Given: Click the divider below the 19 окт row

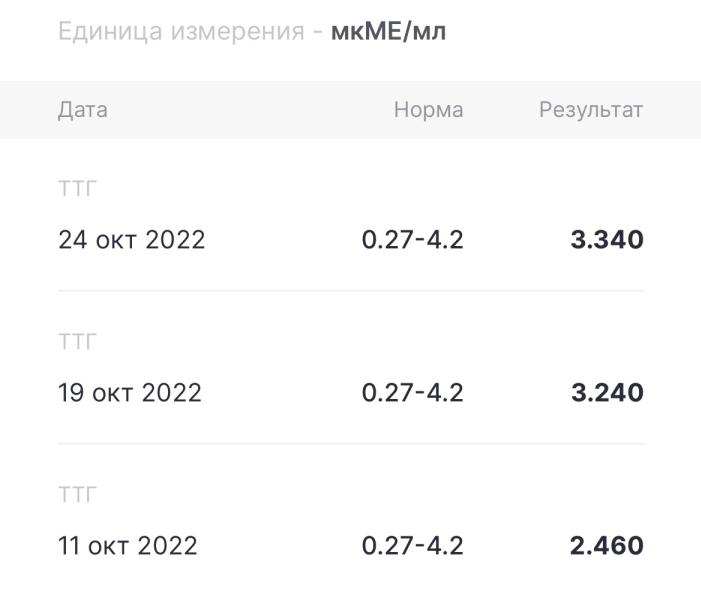Looking at the screenshot, I should [x=351, y=444].
